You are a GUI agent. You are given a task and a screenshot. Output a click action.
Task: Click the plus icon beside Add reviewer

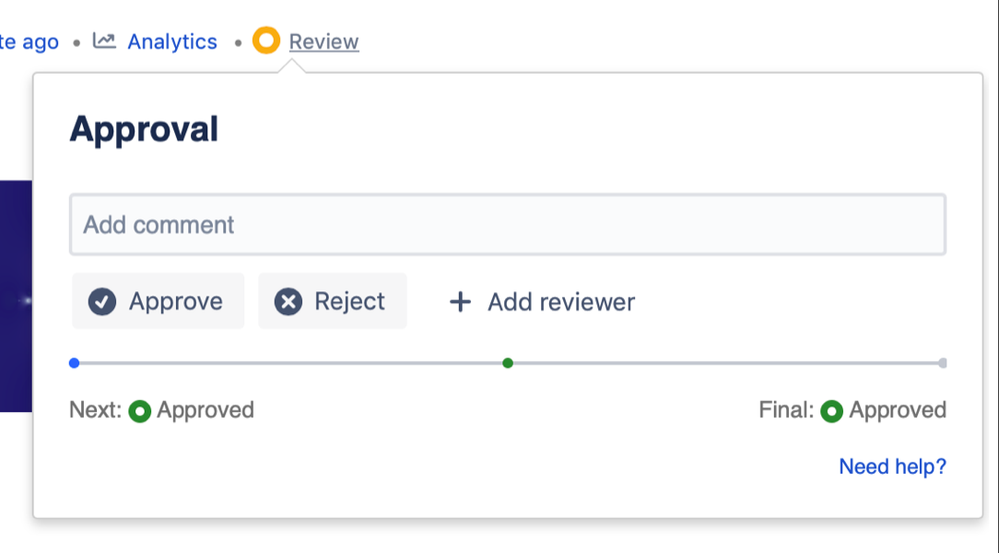coord(460,302)
